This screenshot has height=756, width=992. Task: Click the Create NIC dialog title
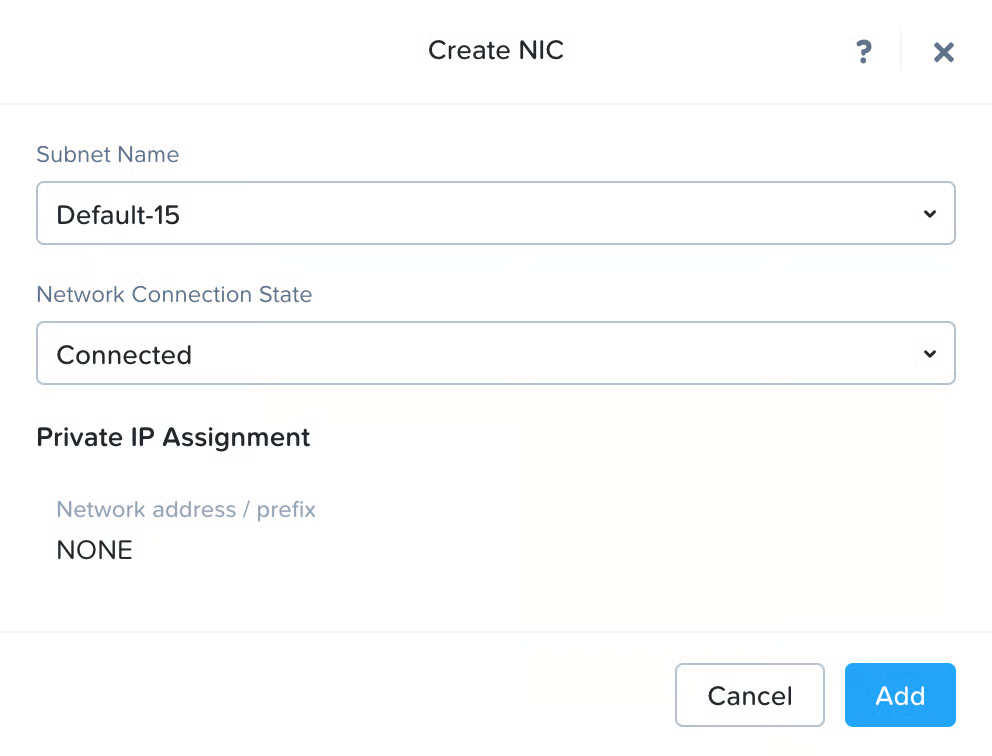496,50
